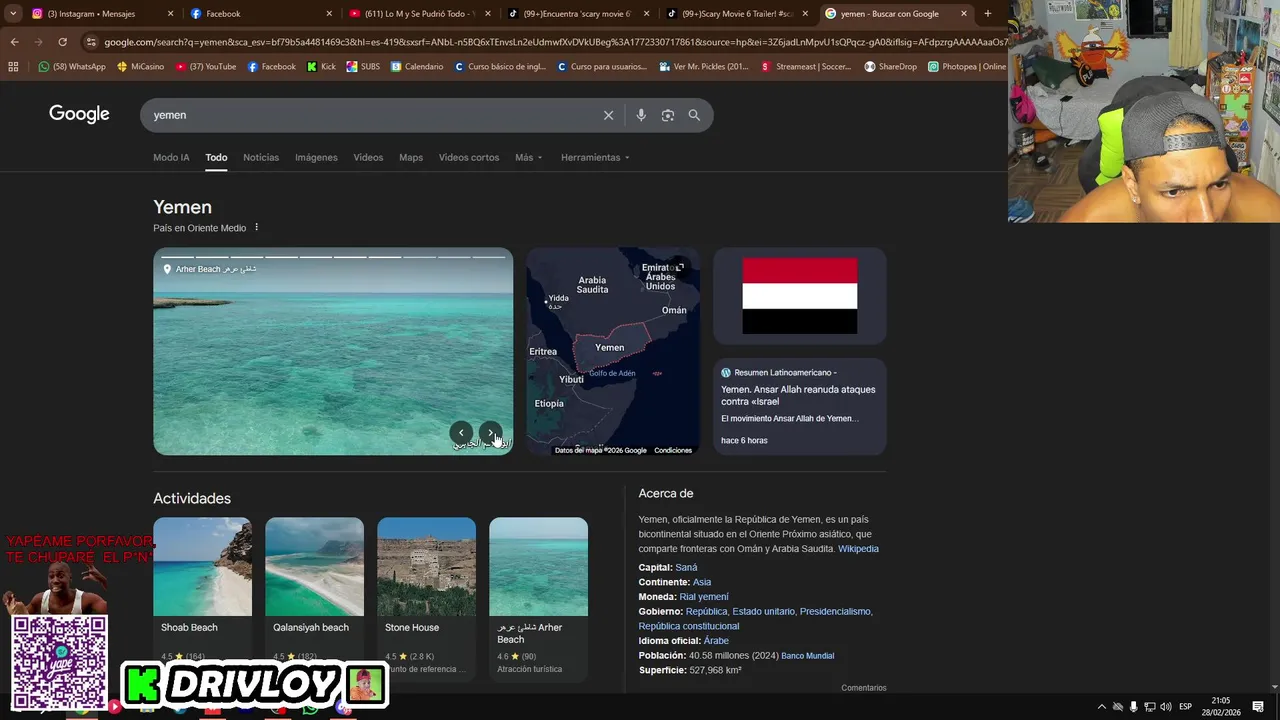Select the Videos results tab

(368, 157)
